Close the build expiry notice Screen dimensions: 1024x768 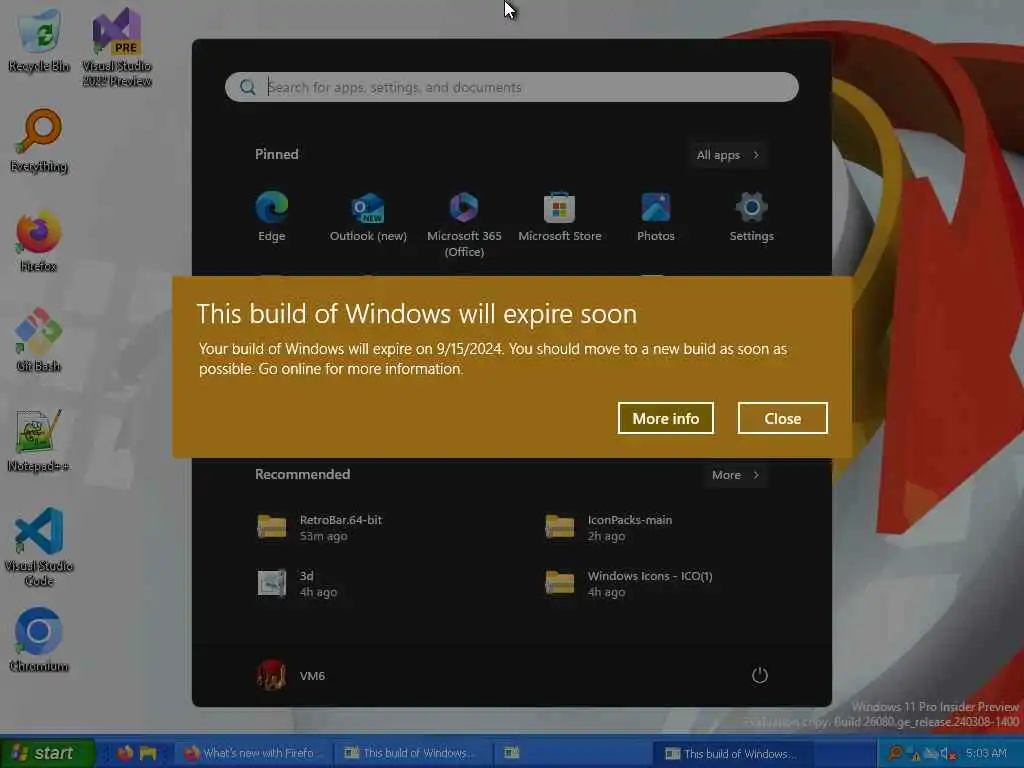coord(782,418)
